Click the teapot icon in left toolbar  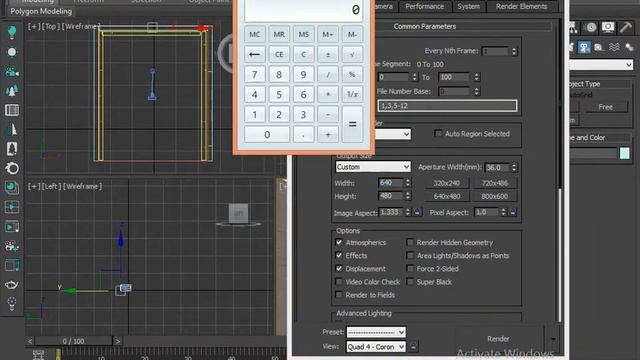12,284
